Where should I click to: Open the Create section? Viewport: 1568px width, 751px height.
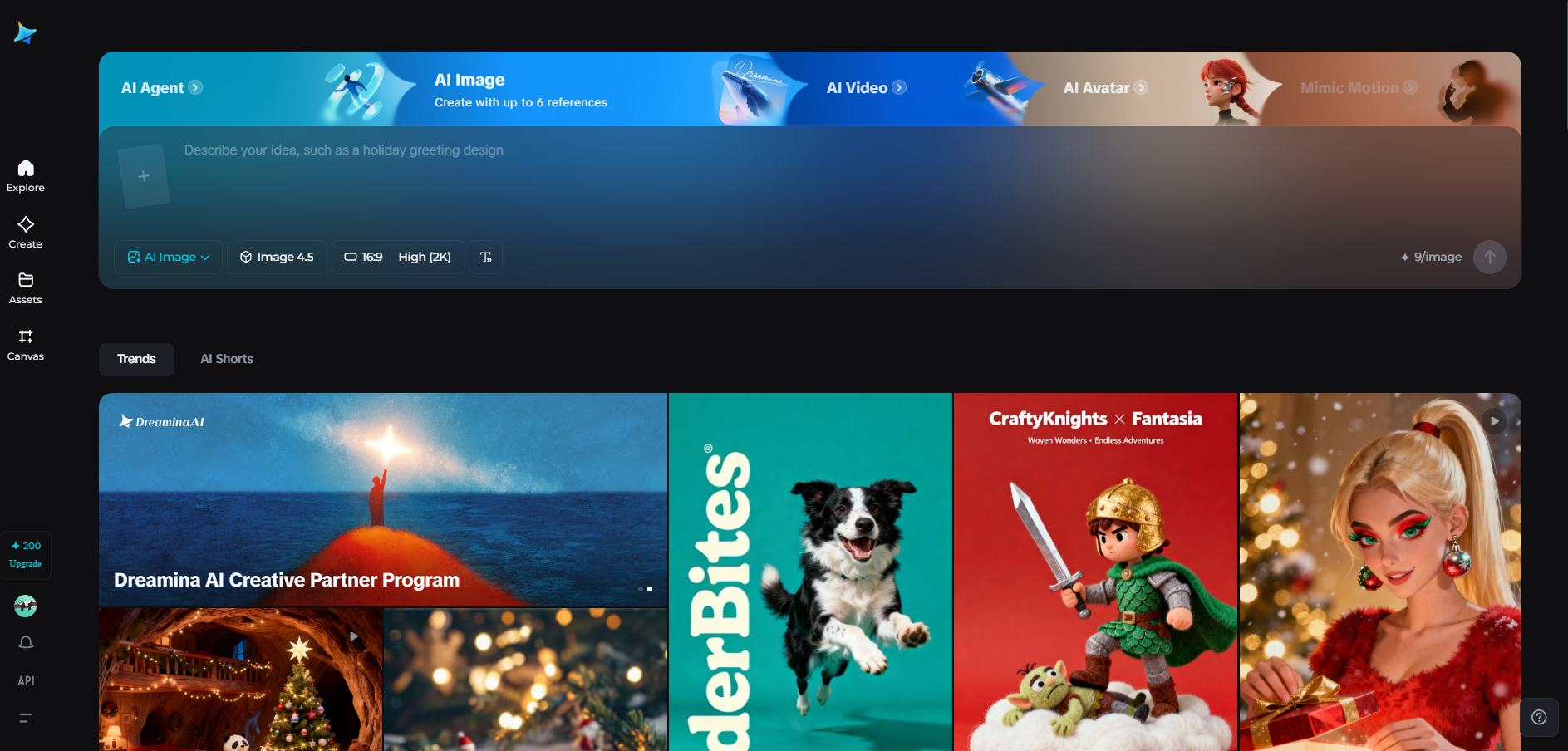tap(26, 233)
